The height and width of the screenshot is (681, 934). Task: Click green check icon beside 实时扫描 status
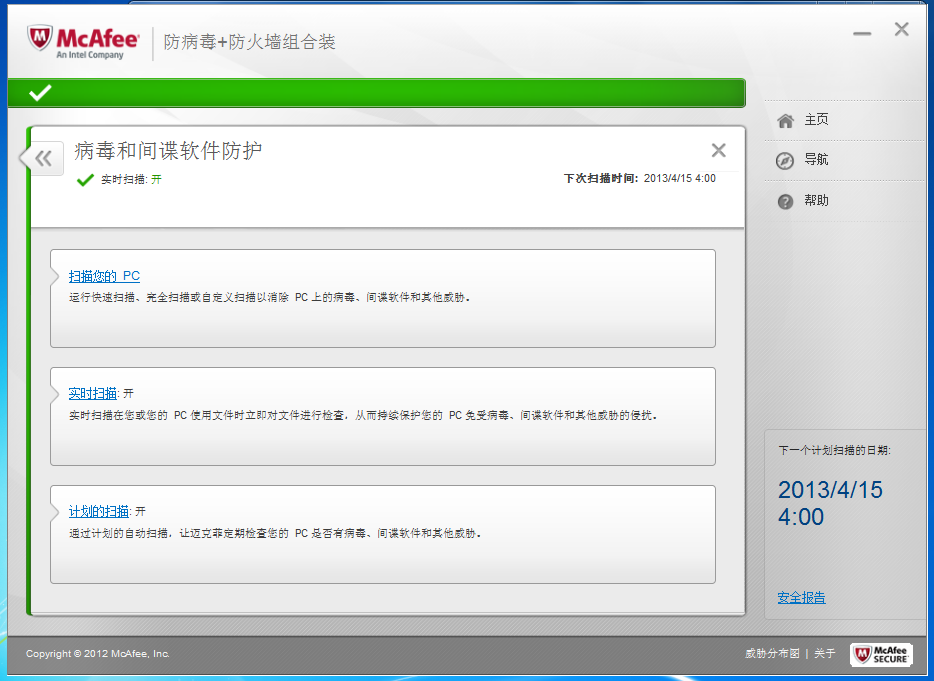tap(85, 180)
